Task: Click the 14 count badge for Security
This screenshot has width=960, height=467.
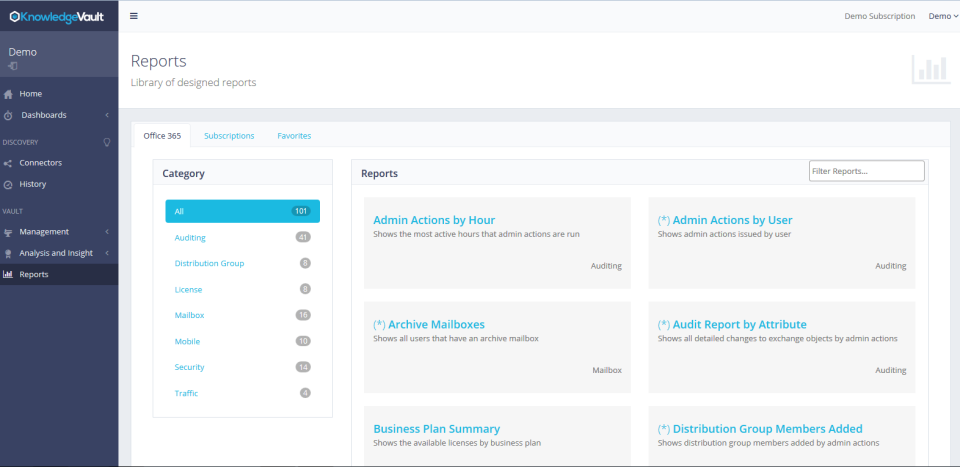Action: (x=303, y=367)
